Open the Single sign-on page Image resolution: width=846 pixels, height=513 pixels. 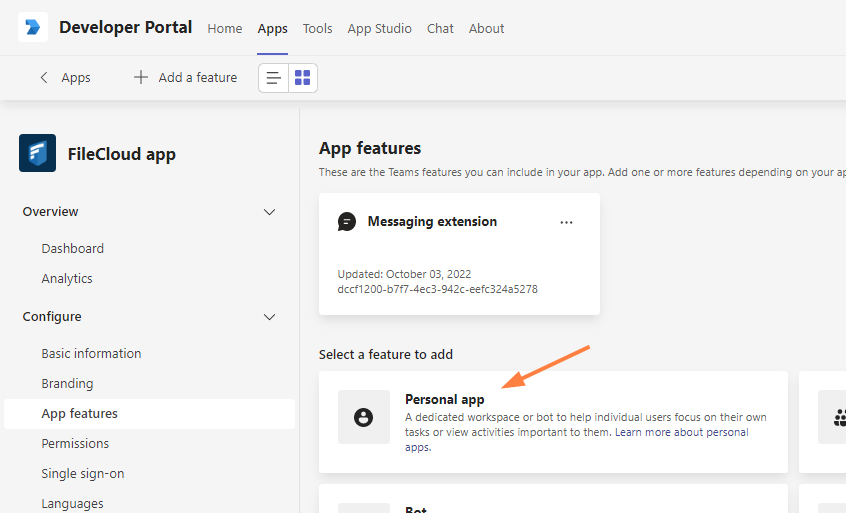[x=82, y=474]
